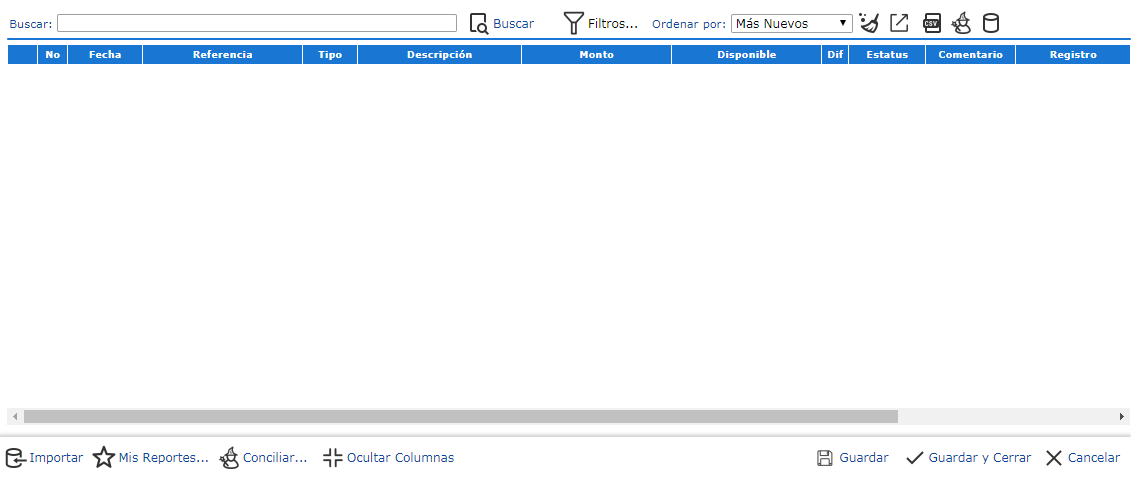Click the Buscar text link

pos(514,24)
